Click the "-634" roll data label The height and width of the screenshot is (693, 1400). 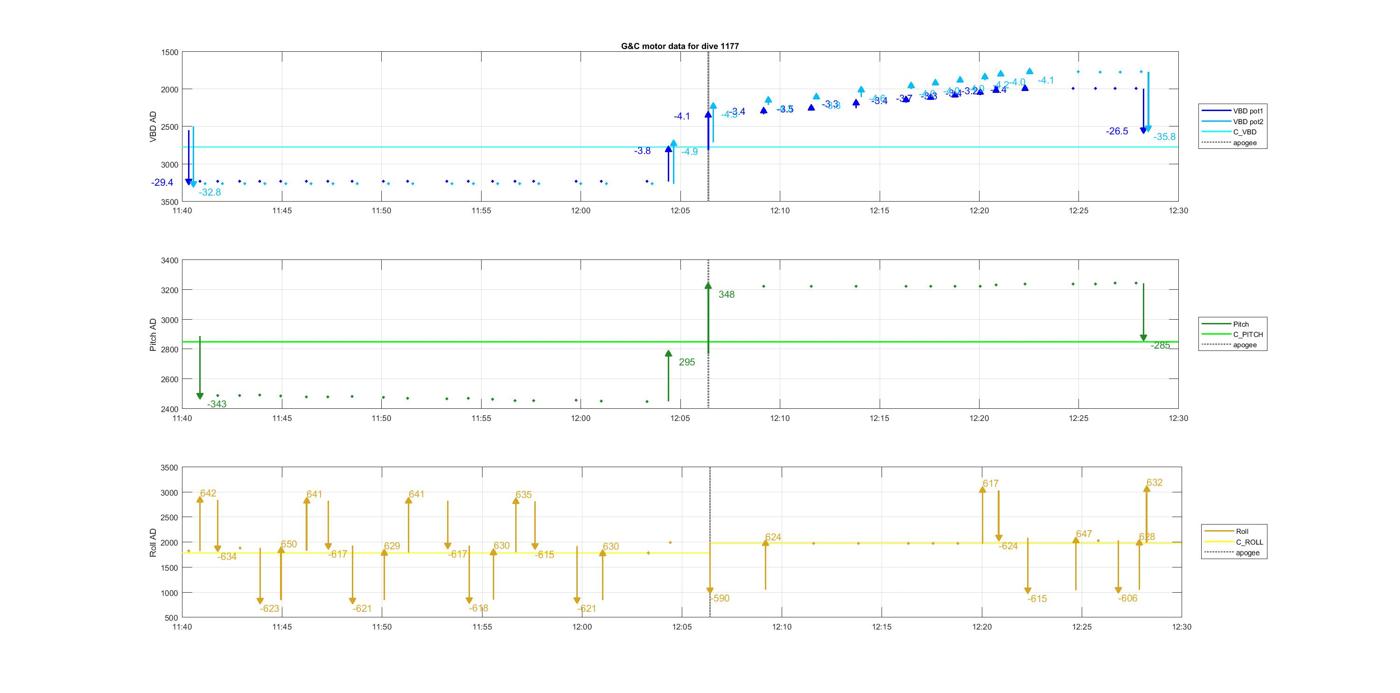[x=227, y=556]
